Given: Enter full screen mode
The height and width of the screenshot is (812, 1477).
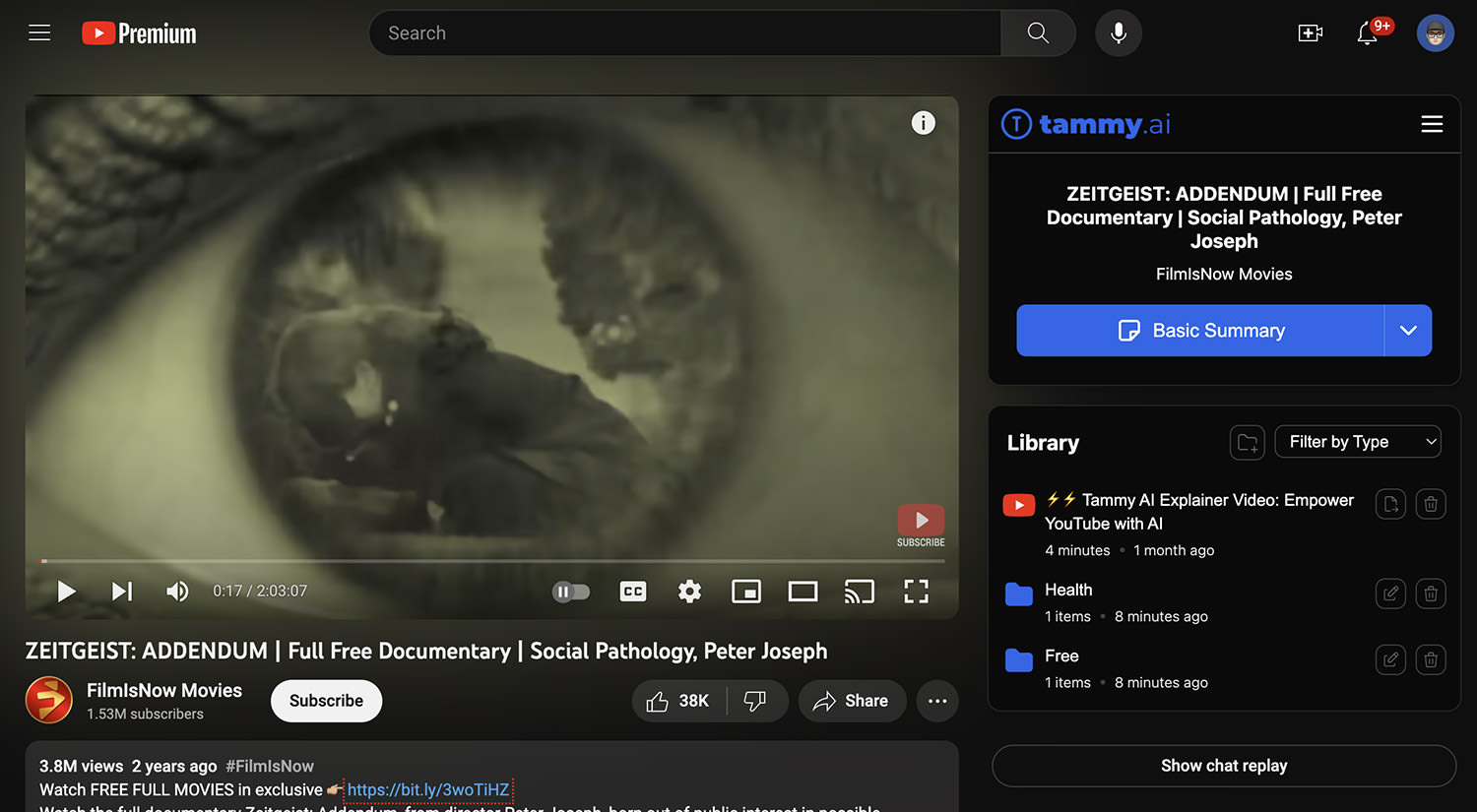Looking at the screenshot, I should click(x=917, y=592).
